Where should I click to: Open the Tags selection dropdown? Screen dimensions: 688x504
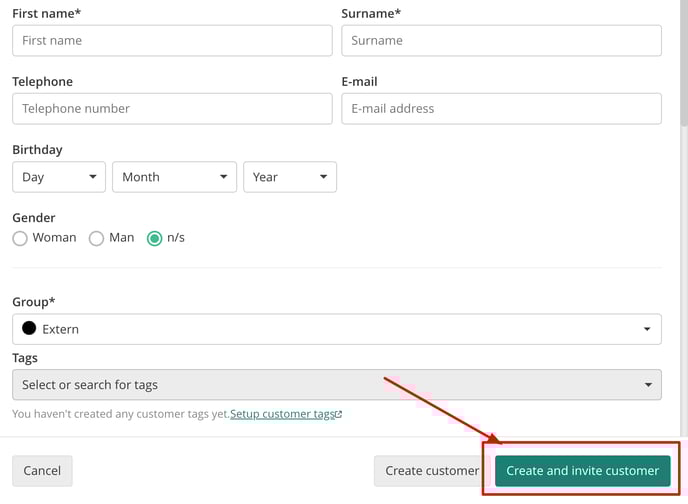(337, 385)
